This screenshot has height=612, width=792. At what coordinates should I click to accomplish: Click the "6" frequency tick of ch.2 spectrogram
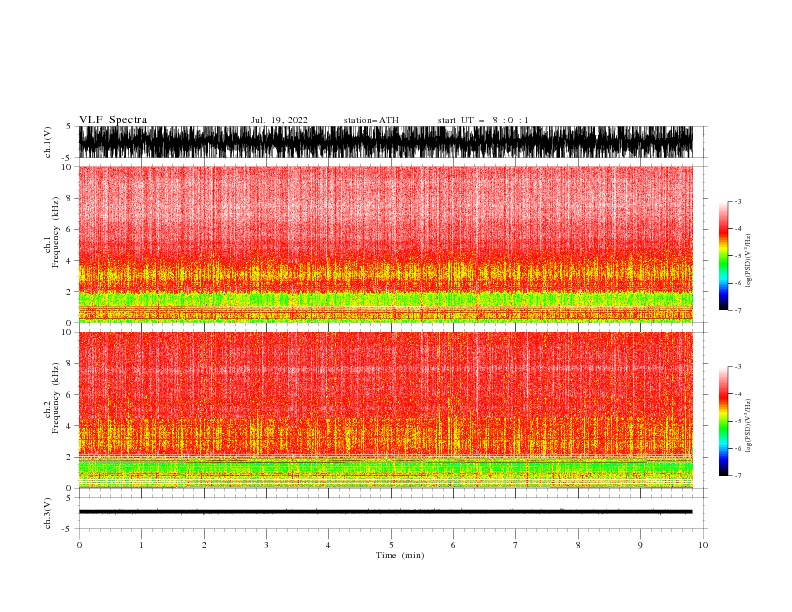pos(69,395)
